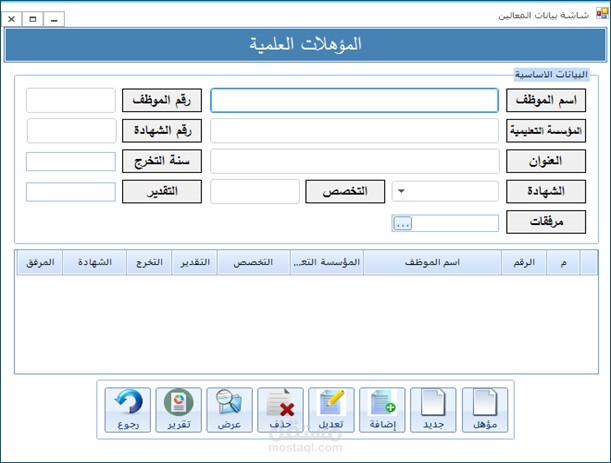Click the عرض (view) magnifier icon
611x463 pixels.
(230, 410)
